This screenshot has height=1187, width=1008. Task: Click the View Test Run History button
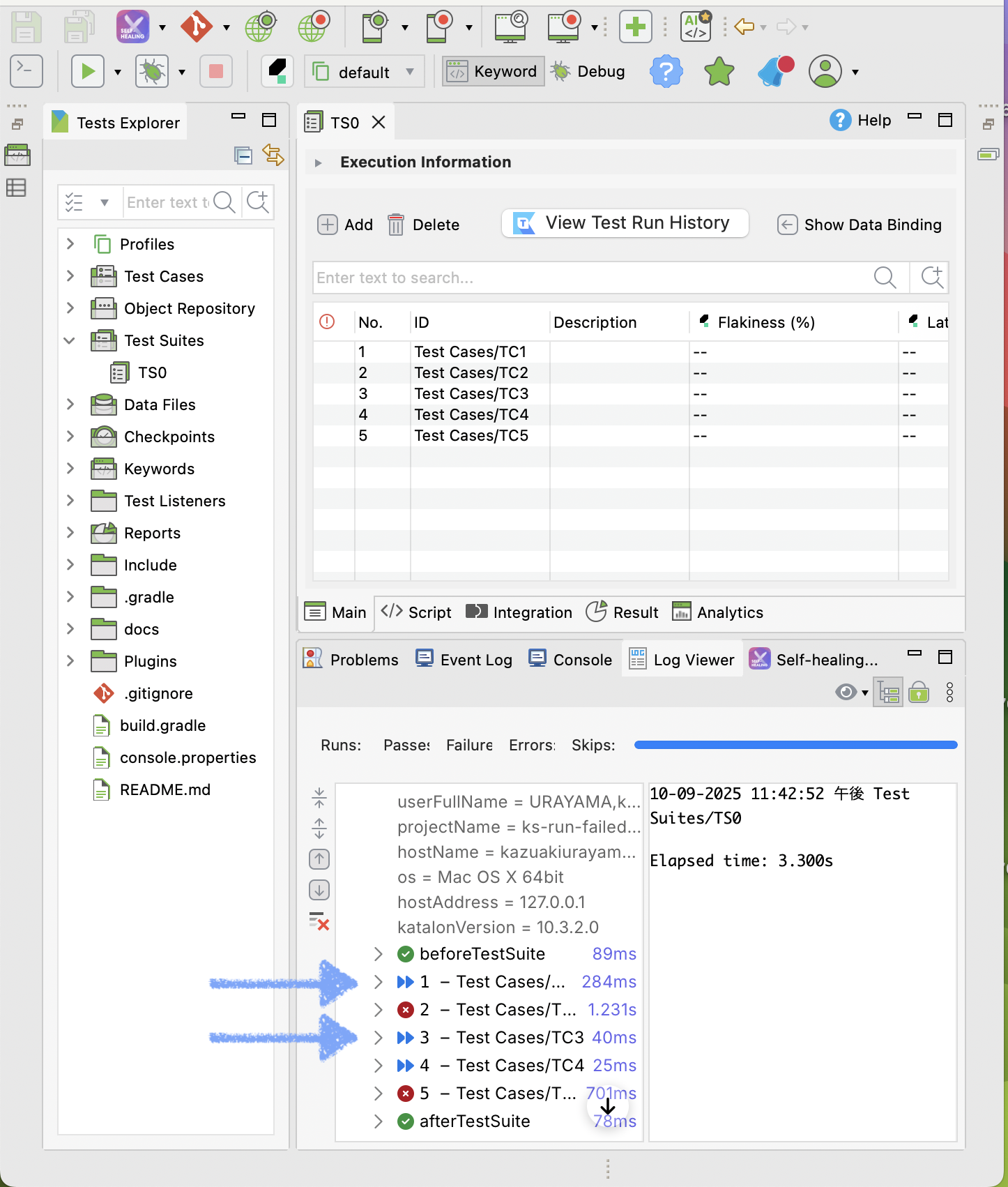point(625,223)
